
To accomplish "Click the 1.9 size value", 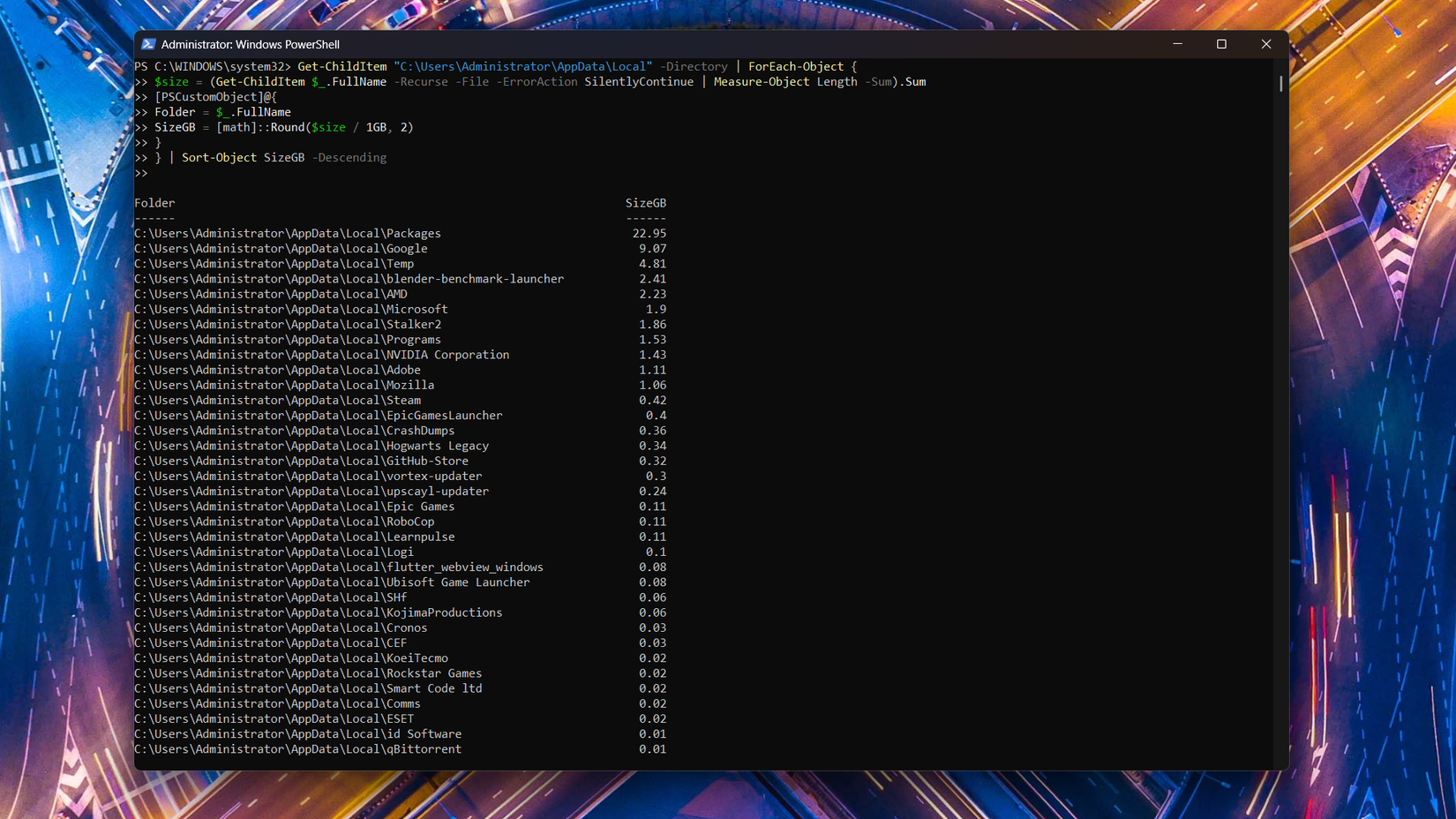I will (x=656, y=310).
